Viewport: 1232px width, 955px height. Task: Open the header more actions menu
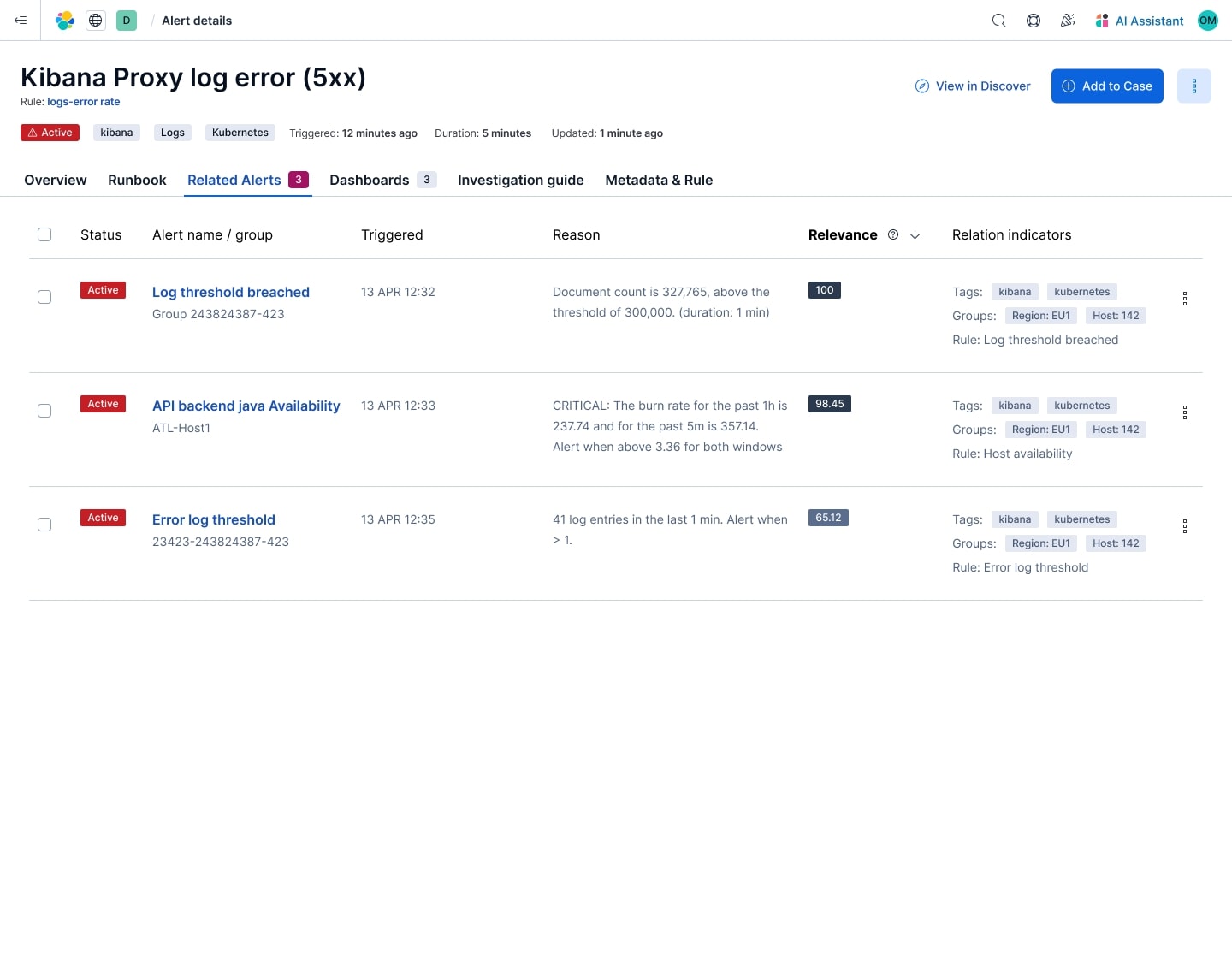click(x=1194, y=86)
